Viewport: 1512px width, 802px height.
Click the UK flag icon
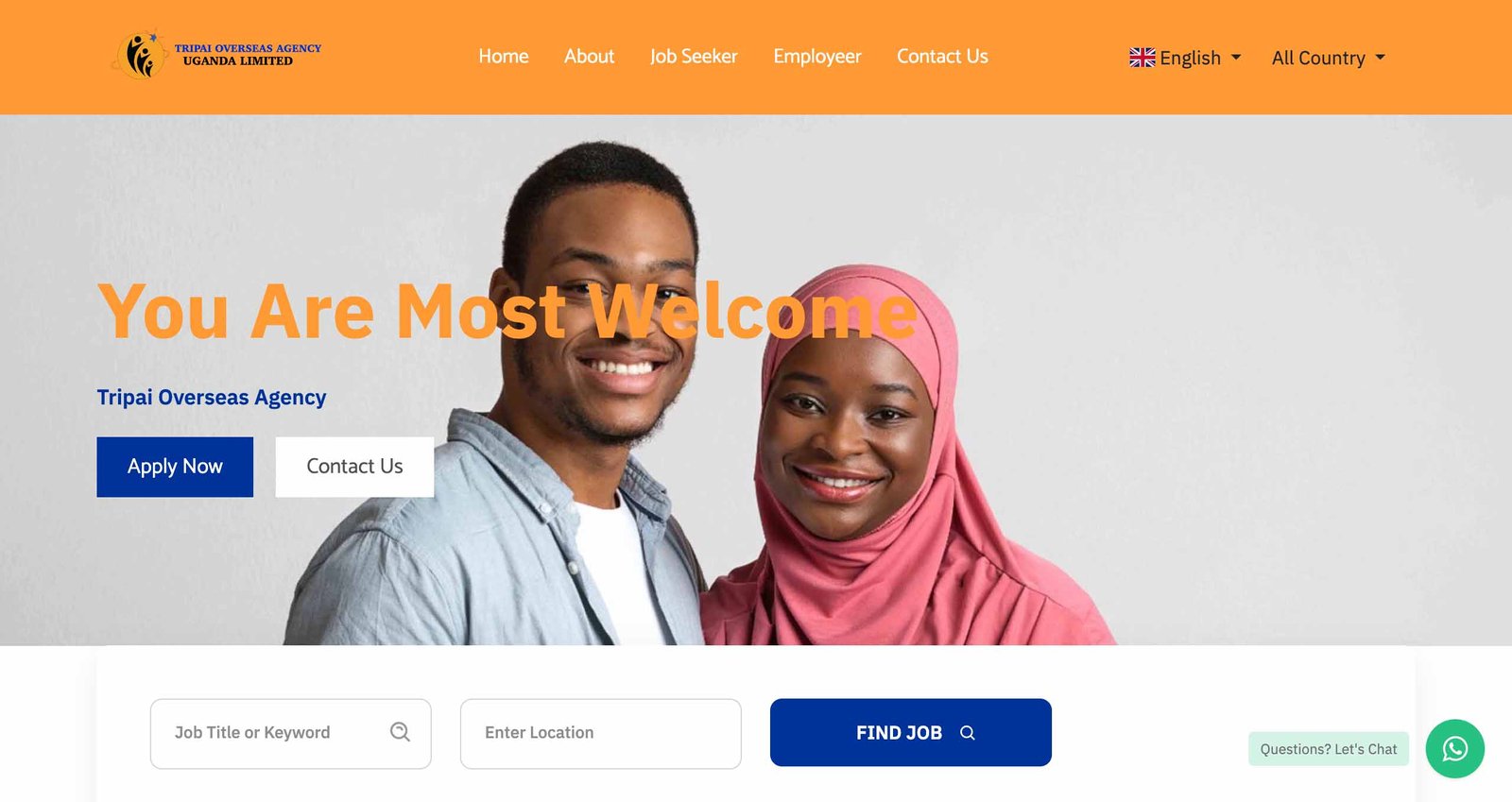1142,58
